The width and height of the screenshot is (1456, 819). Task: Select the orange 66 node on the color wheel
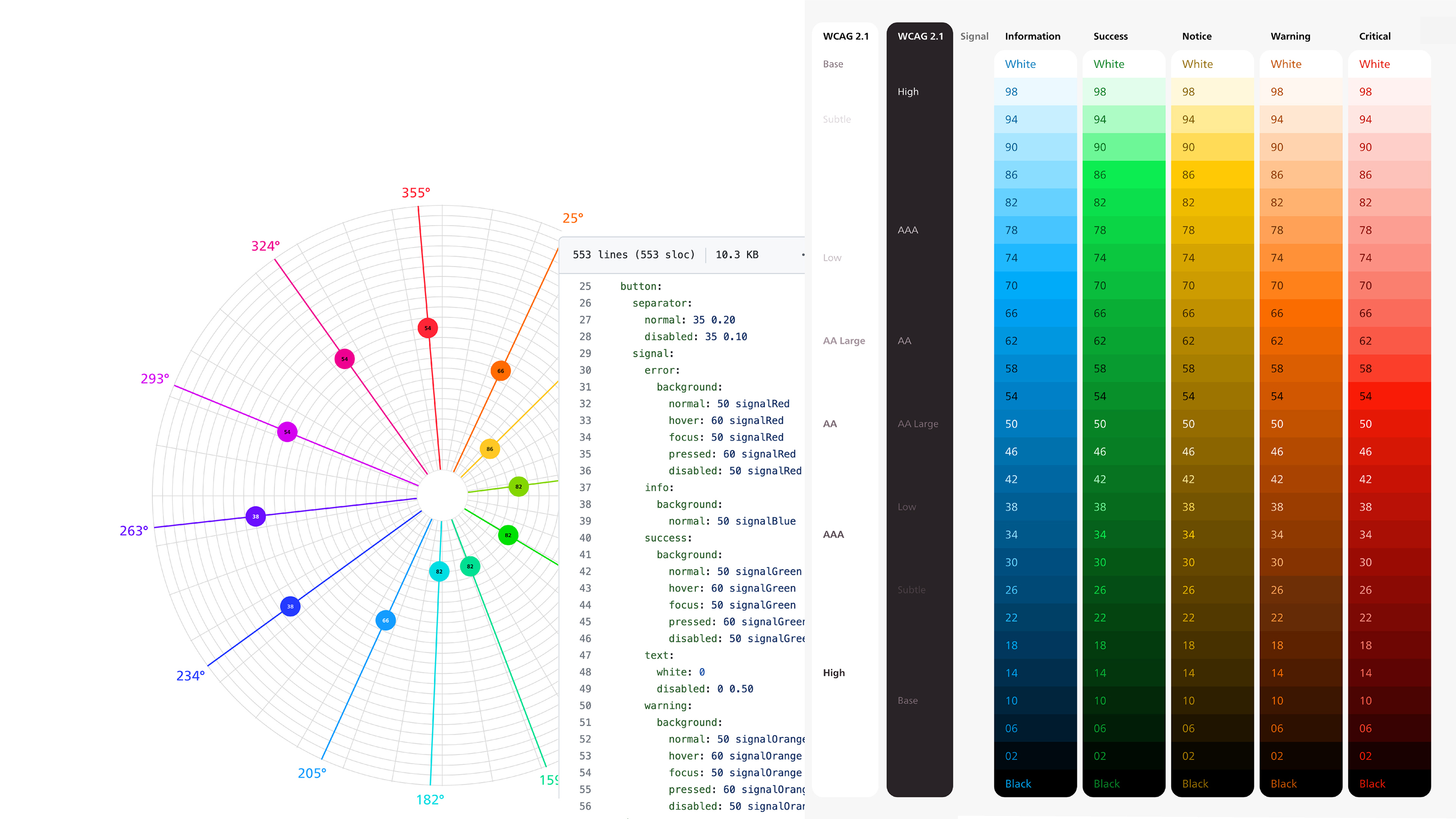[x=500, y=371]
